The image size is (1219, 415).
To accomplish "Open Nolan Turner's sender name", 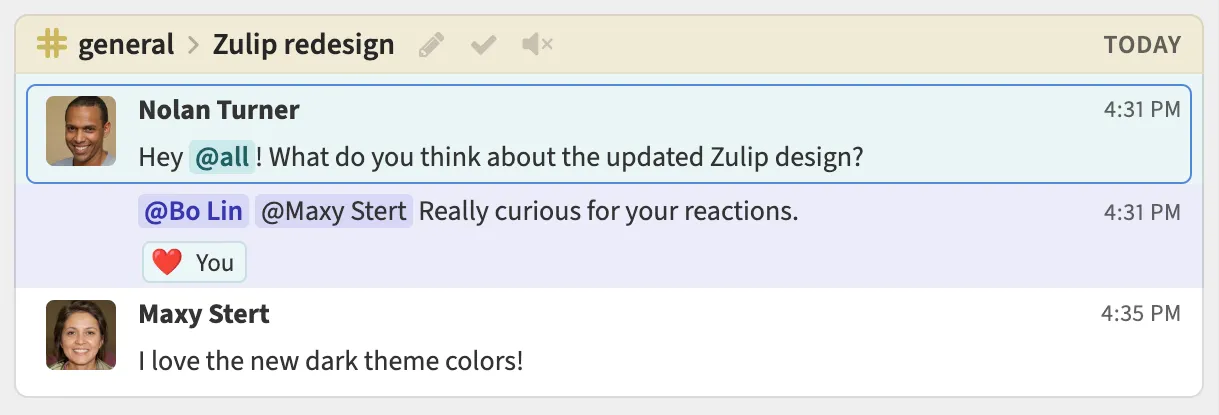I will tap(218, 110).
